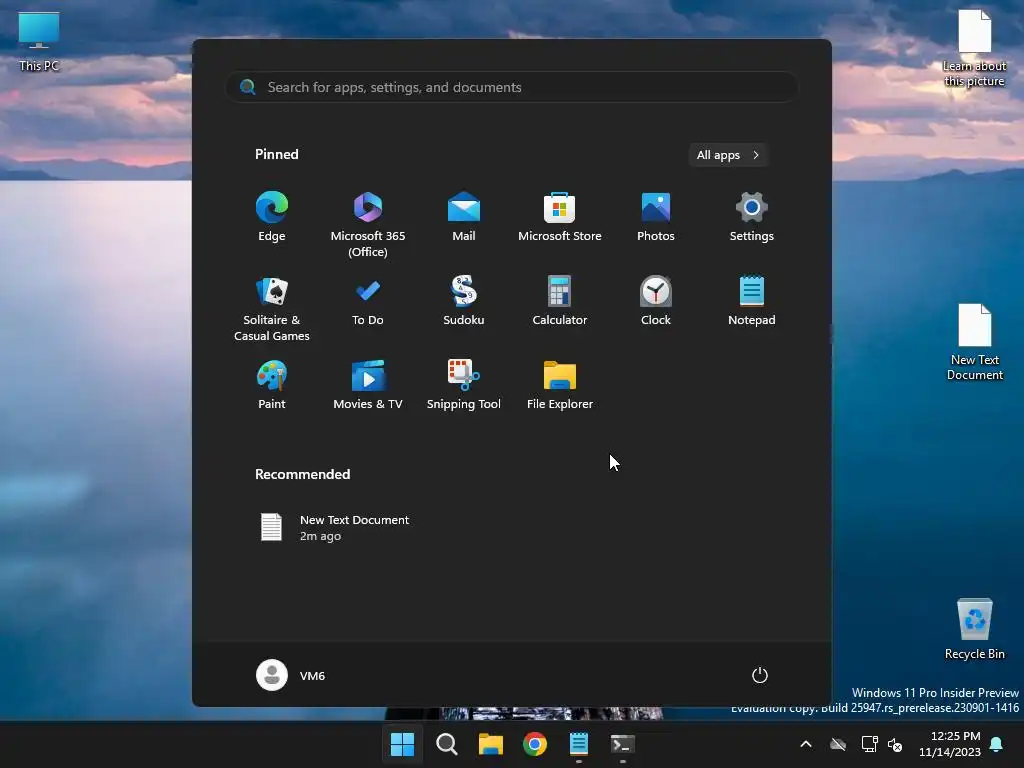This screenshot has height=768, width=1024.
Task: Open the power options button
Action: click(760, 675)
